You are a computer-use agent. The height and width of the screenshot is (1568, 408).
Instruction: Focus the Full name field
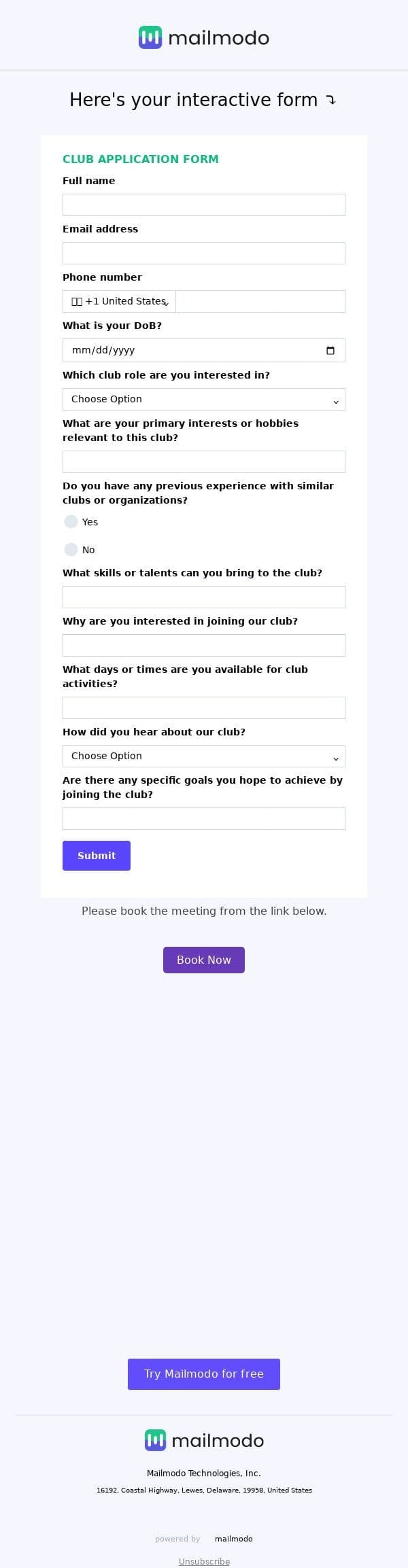tap(204, 205)
